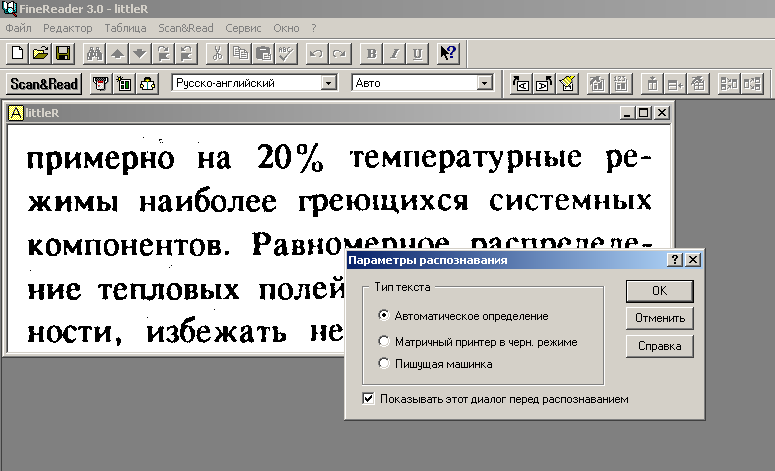Click the ? help button in dialog title bar

pyautogui.click(x=675, y=260)
